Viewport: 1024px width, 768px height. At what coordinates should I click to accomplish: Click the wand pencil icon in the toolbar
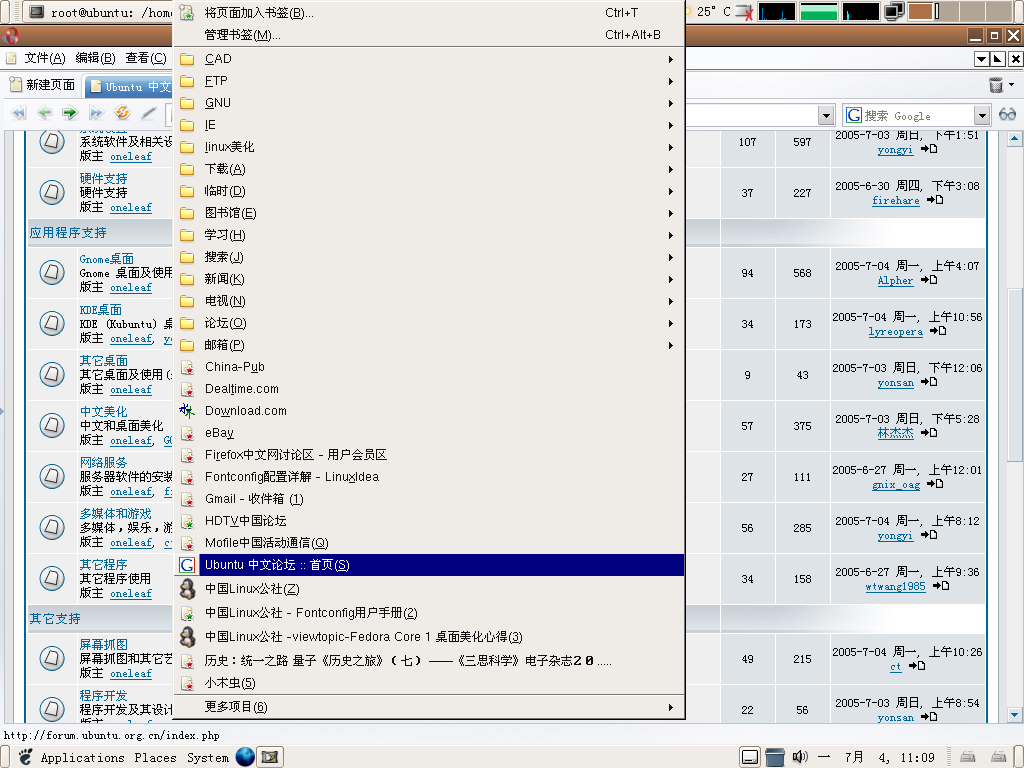(x=149, y=113)
